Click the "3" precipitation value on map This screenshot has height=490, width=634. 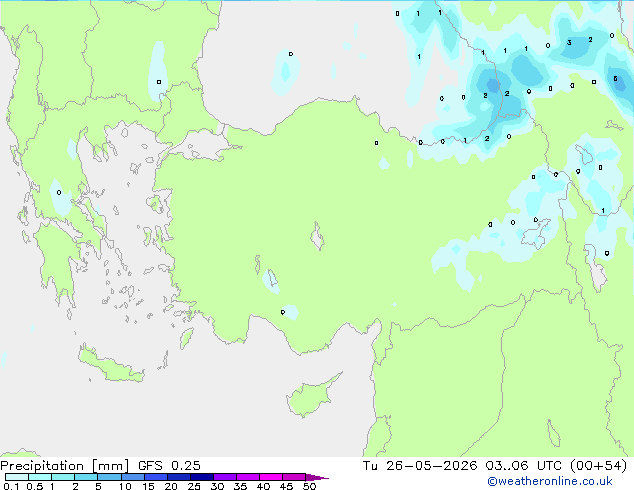click(x=569, y=42)
